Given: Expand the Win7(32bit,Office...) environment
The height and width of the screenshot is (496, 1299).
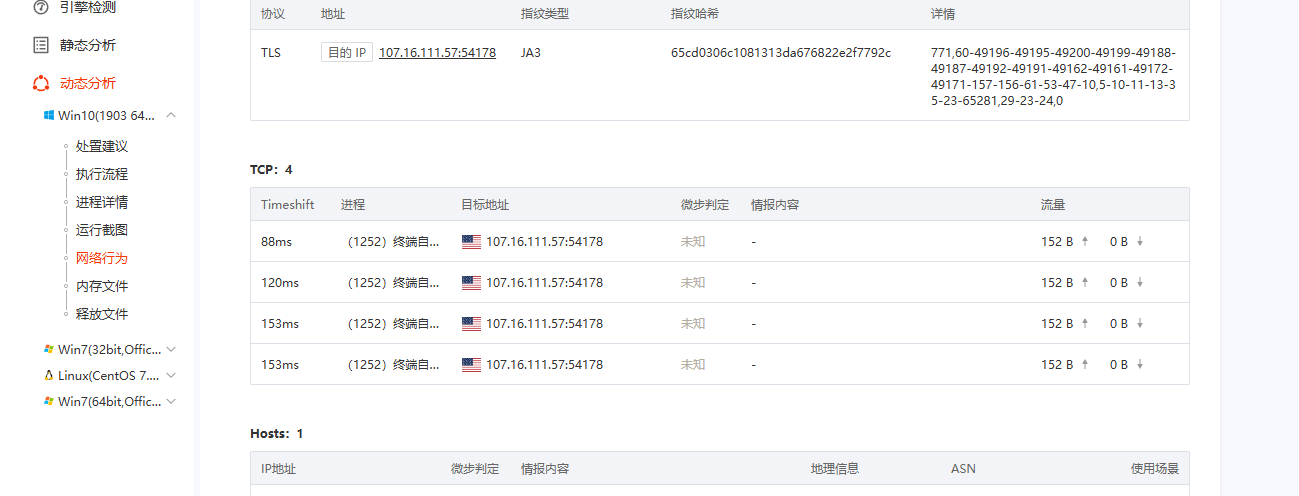Looking at the screenshot, I should tap(171, 349).
